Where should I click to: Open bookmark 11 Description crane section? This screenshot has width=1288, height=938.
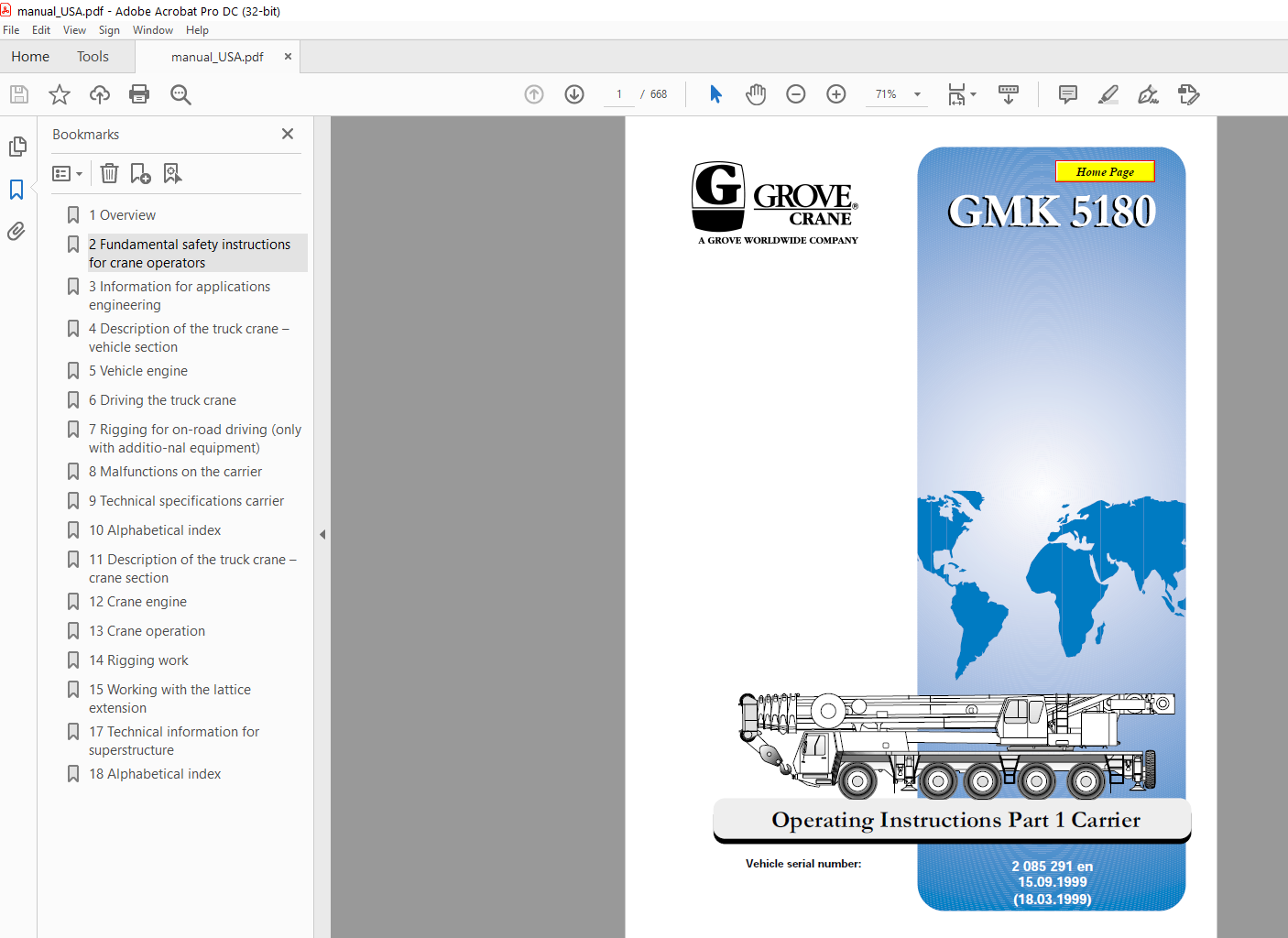pyautogui.click(x=192, y=569)
